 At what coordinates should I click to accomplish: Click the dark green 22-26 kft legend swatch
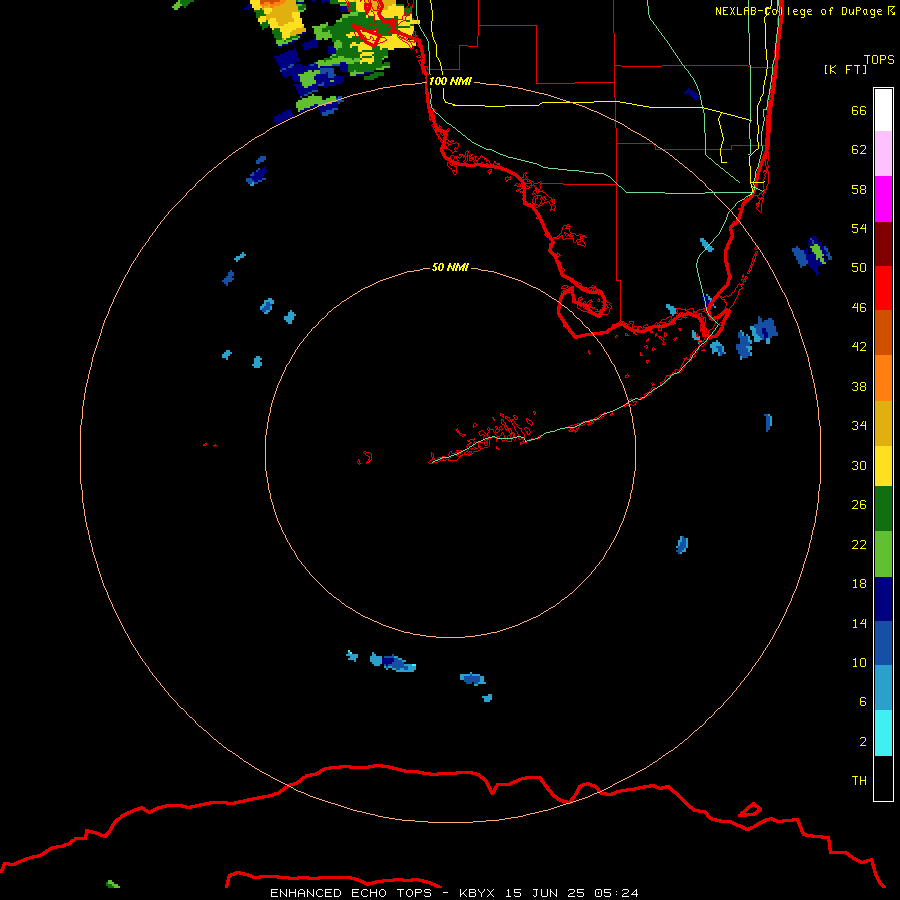(x=883, y=509)
